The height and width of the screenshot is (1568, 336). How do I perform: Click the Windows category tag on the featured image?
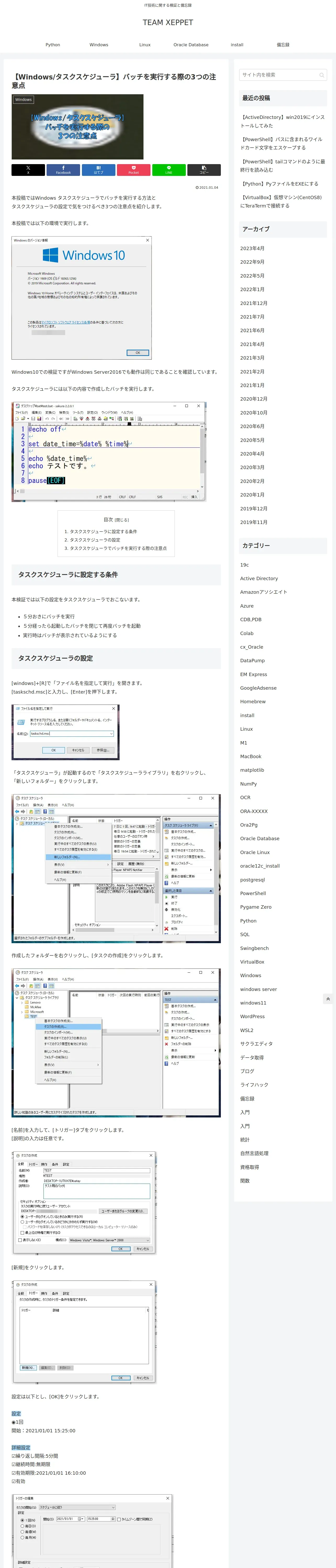pos(23,99)
